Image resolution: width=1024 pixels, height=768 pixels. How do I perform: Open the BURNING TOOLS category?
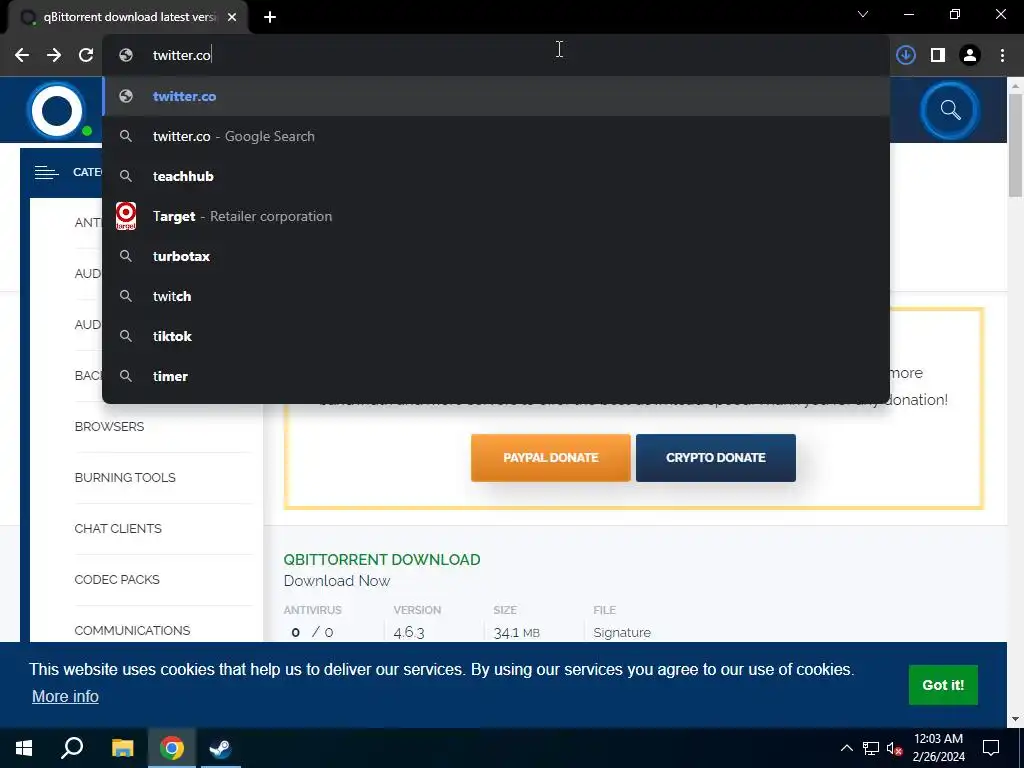(125, 477)
